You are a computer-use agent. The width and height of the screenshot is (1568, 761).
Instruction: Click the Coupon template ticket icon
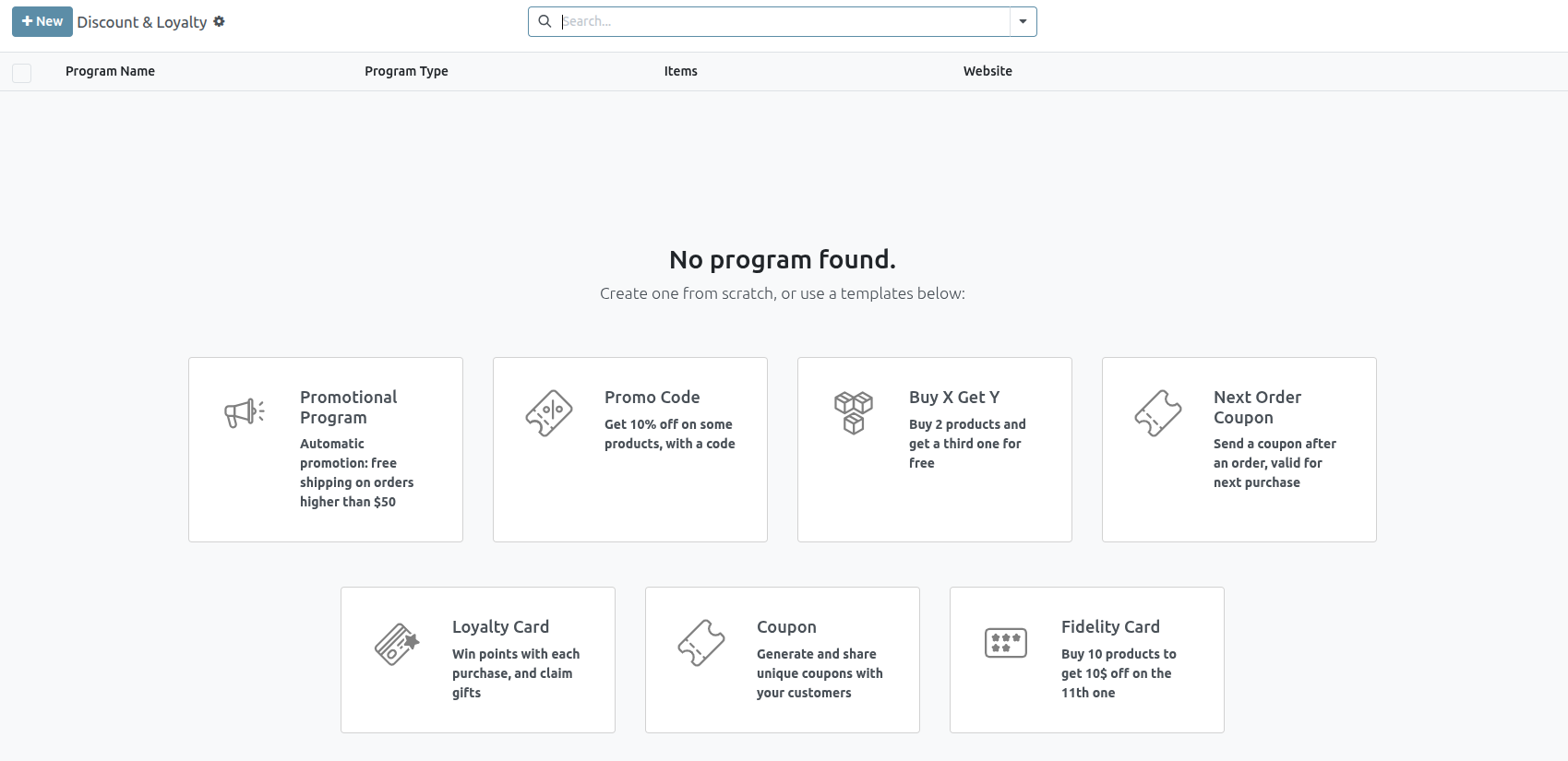tap(700, 643)
